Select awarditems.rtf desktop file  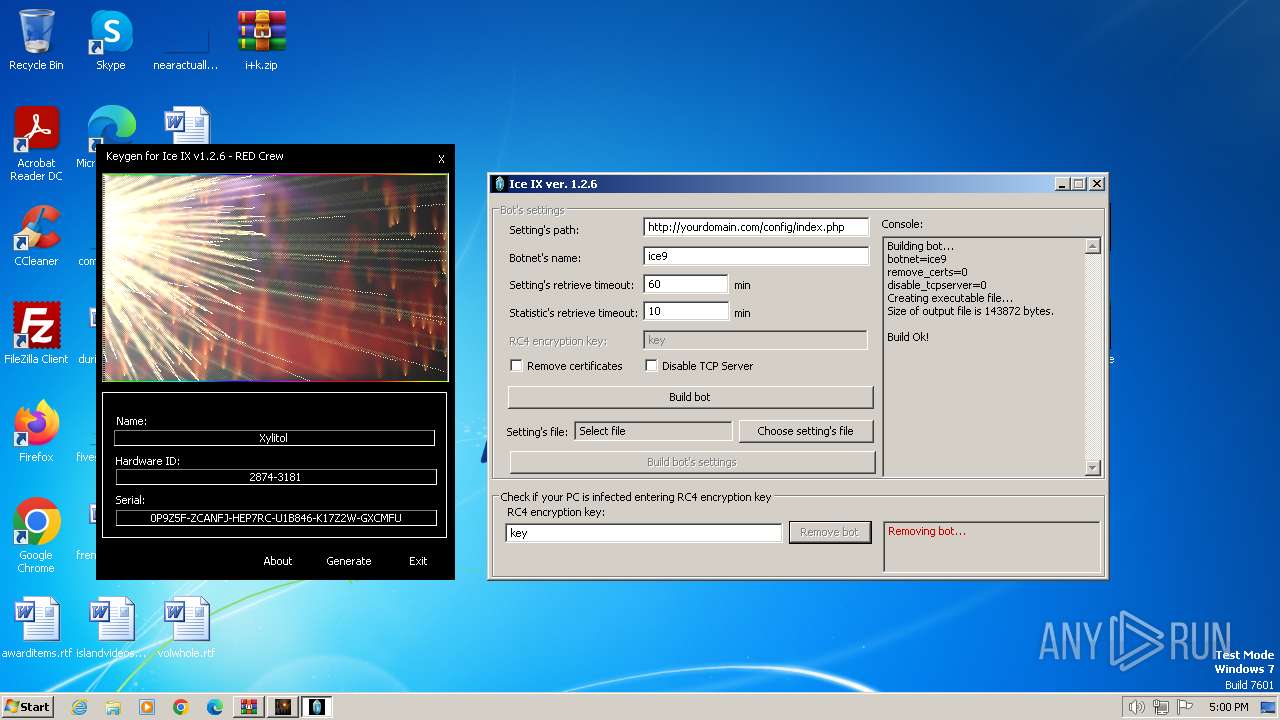tap(37, 628)
